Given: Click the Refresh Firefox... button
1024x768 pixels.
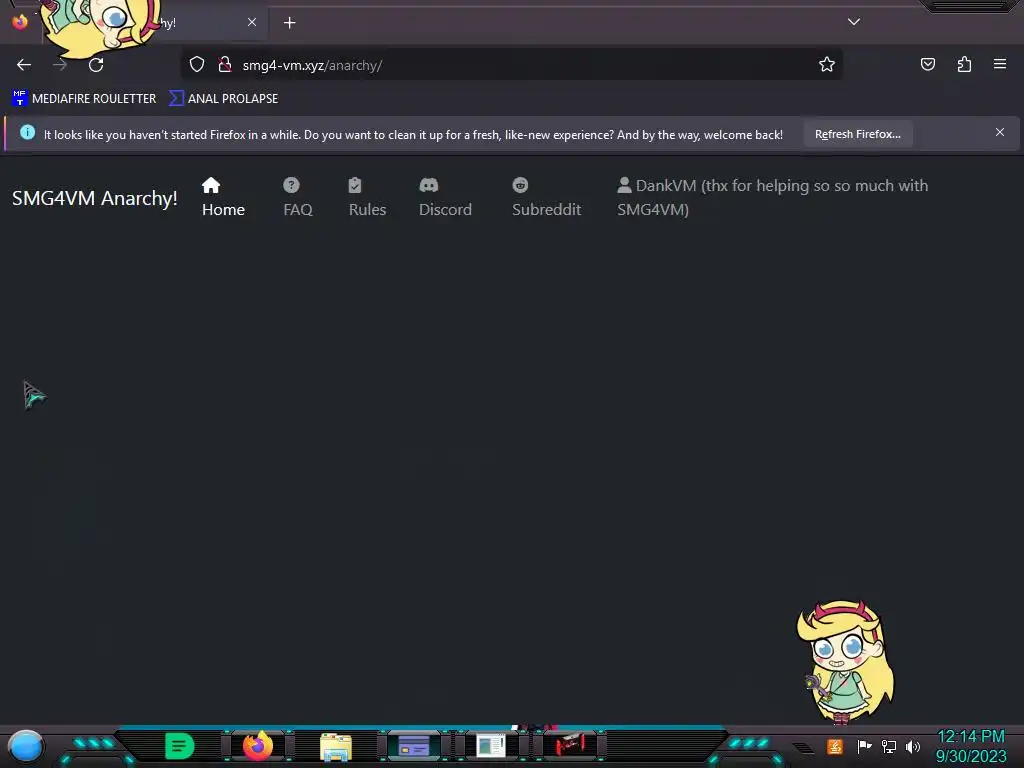Looking at the screenshot, I should click(857, 135).
